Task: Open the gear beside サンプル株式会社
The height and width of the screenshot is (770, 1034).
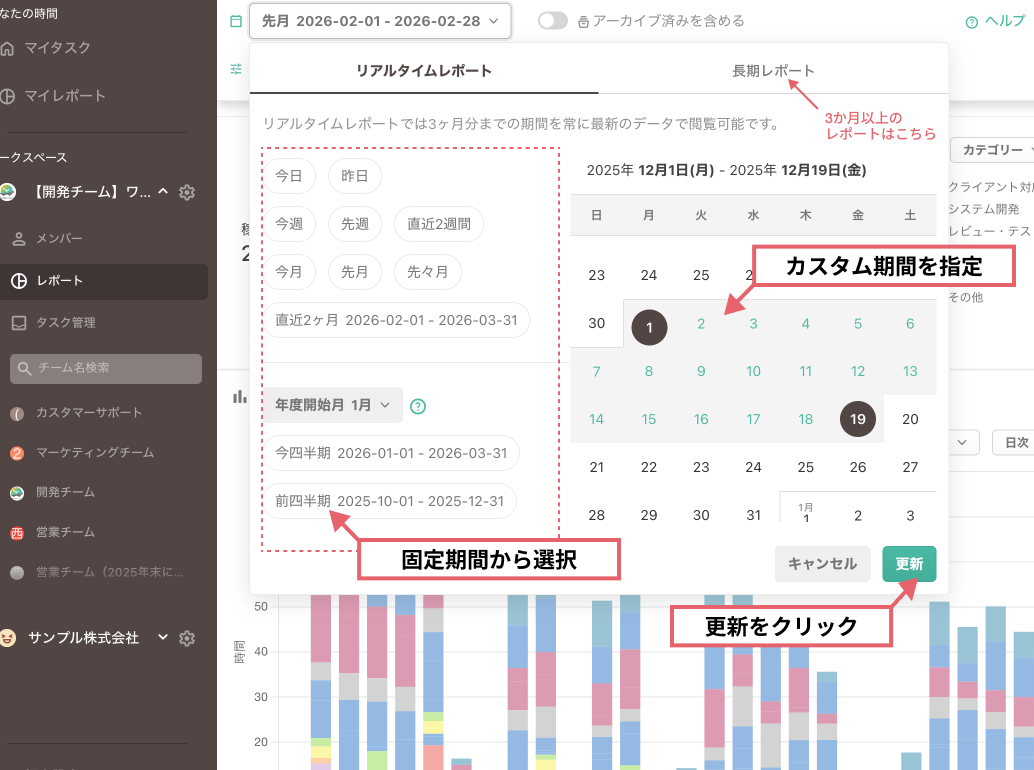Action: (186, 638)
